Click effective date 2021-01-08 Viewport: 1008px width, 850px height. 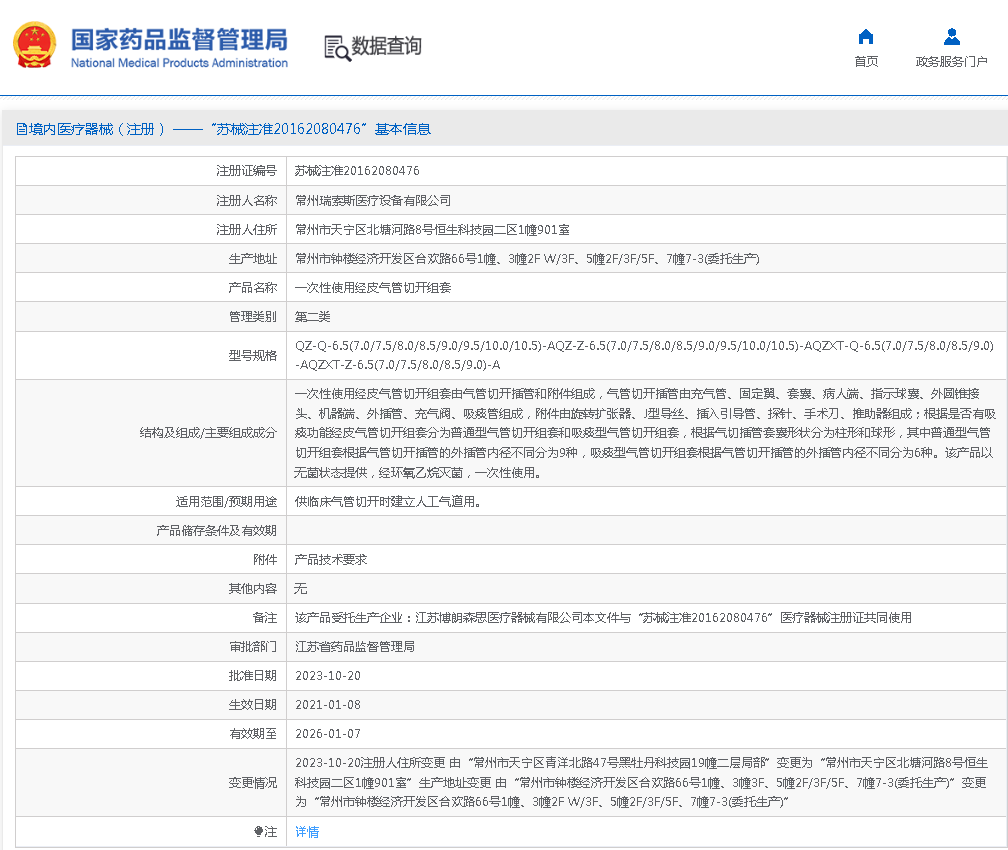328,705
